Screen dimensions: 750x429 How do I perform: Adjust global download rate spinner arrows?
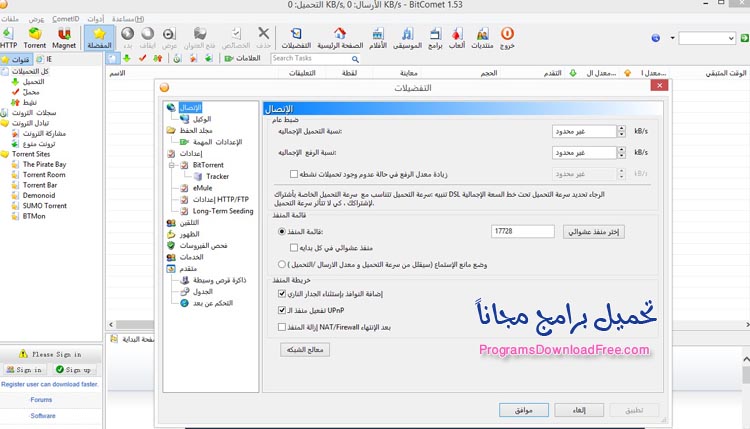(x=621, y=131)
